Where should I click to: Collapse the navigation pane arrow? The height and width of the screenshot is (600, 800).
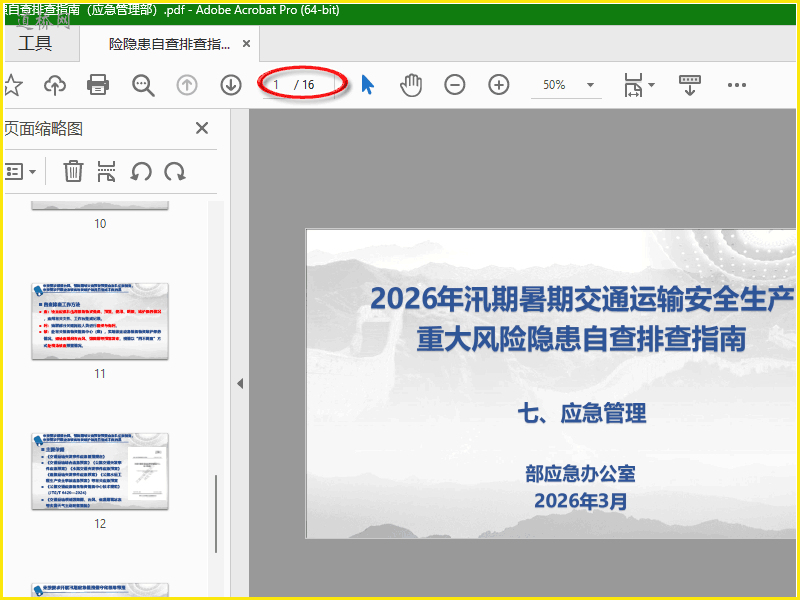[240, 384]
